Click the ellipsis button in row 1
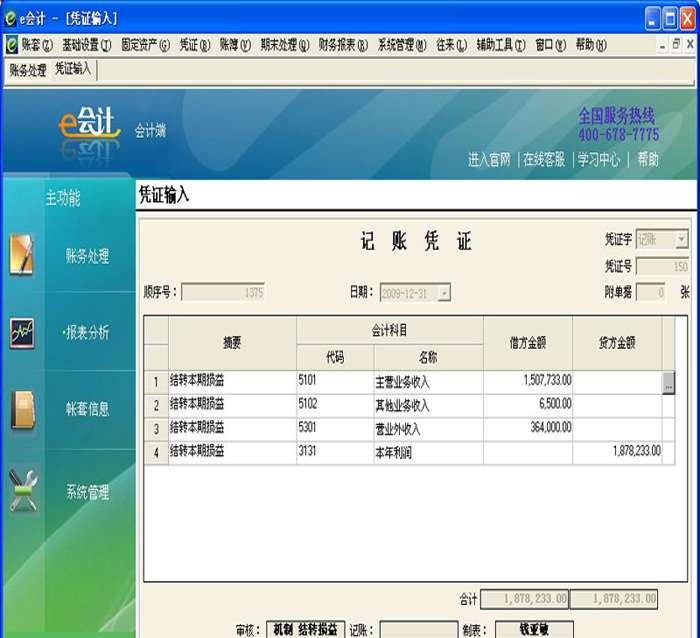Screen dimensions: 700x638 click(x=668, y=382)
